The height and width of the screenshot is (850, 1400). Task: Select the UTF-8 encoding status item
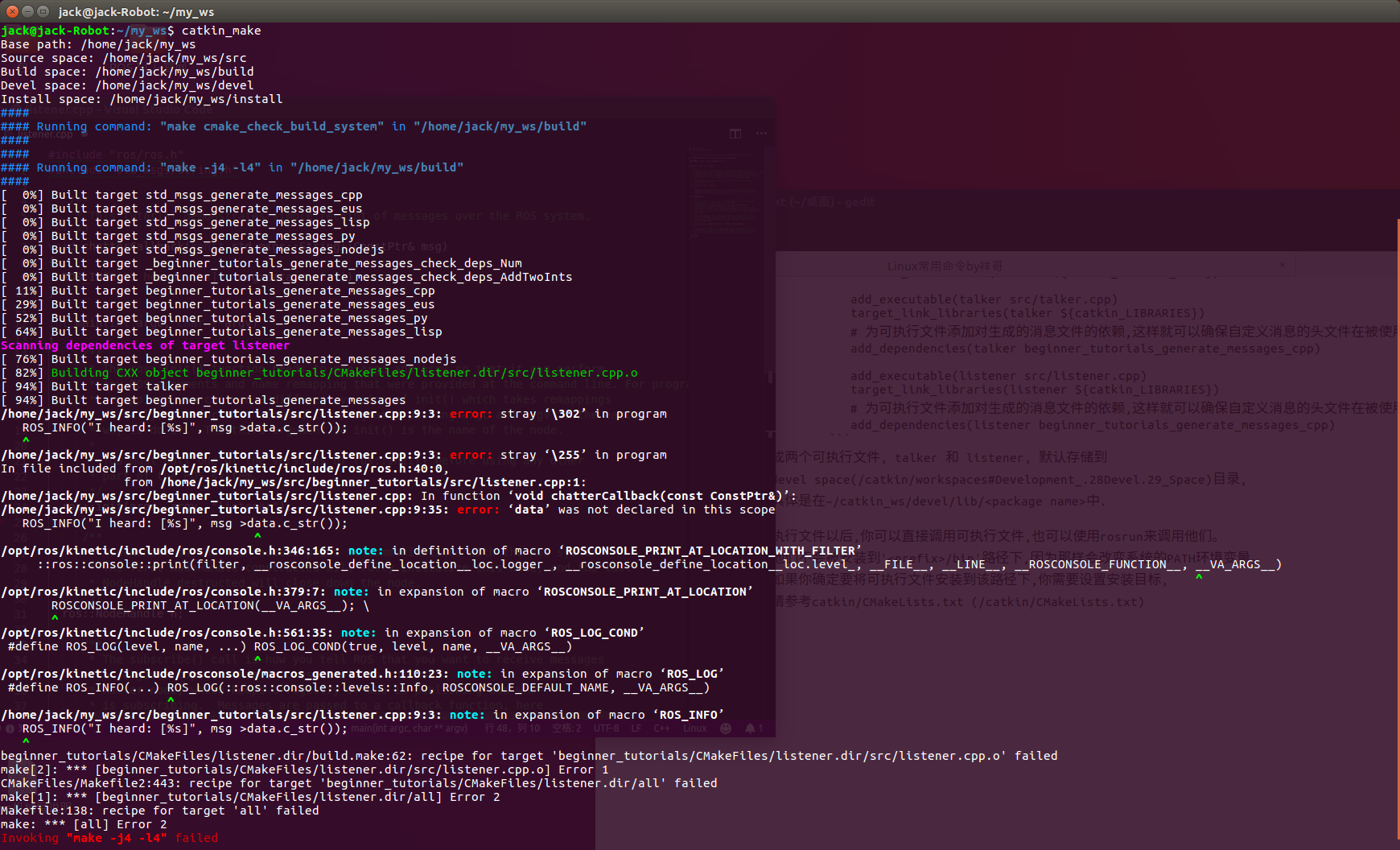[606, 728]
